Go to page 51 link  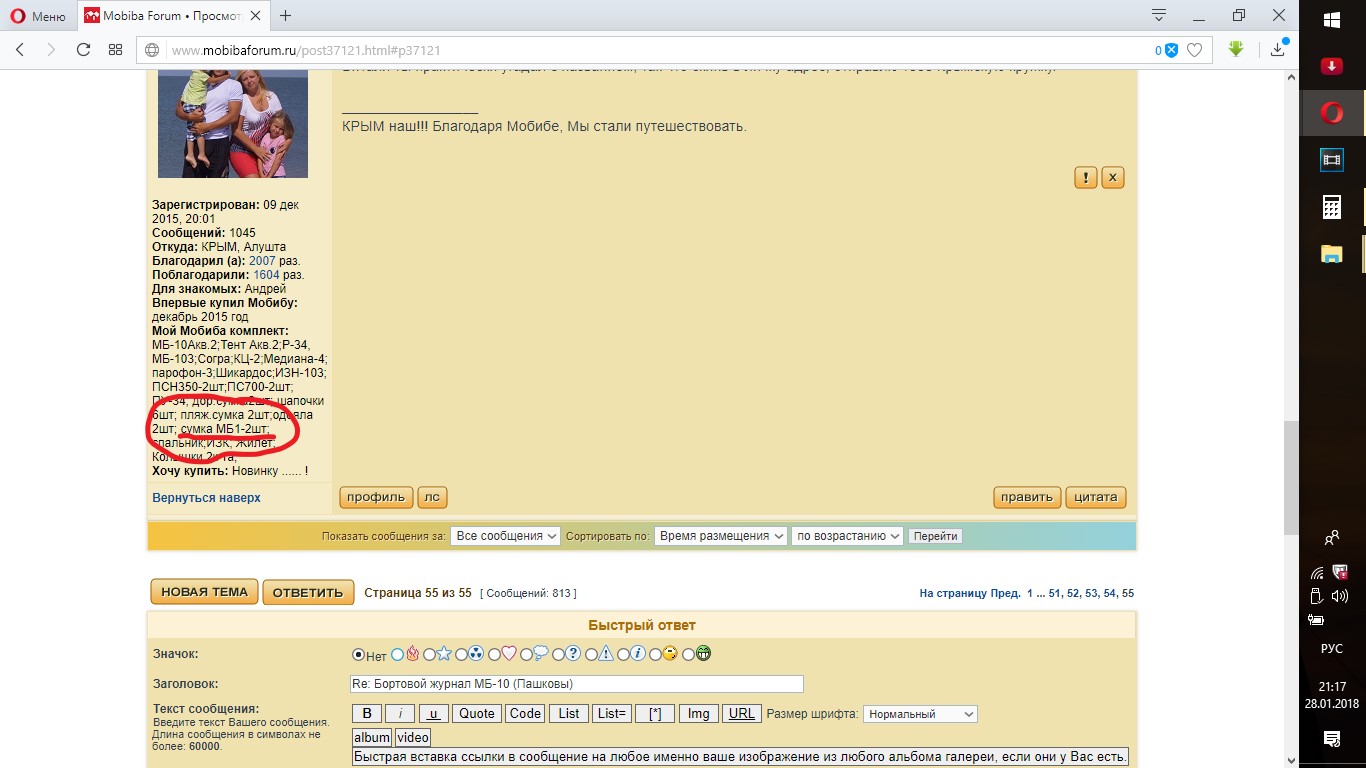click(x=1055, y=593)
